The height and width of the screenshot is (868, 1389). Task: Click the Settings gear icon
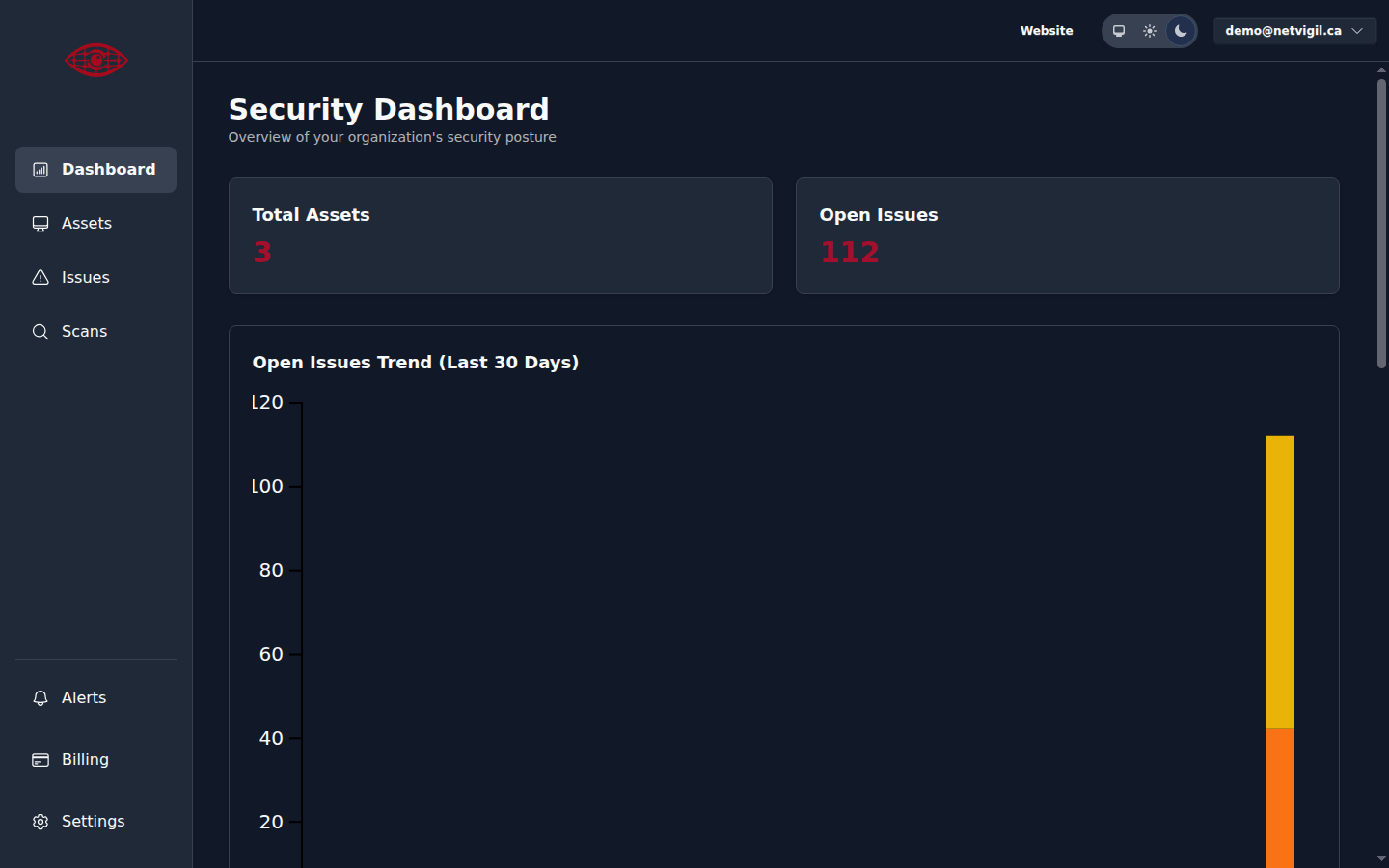[41, 822]
